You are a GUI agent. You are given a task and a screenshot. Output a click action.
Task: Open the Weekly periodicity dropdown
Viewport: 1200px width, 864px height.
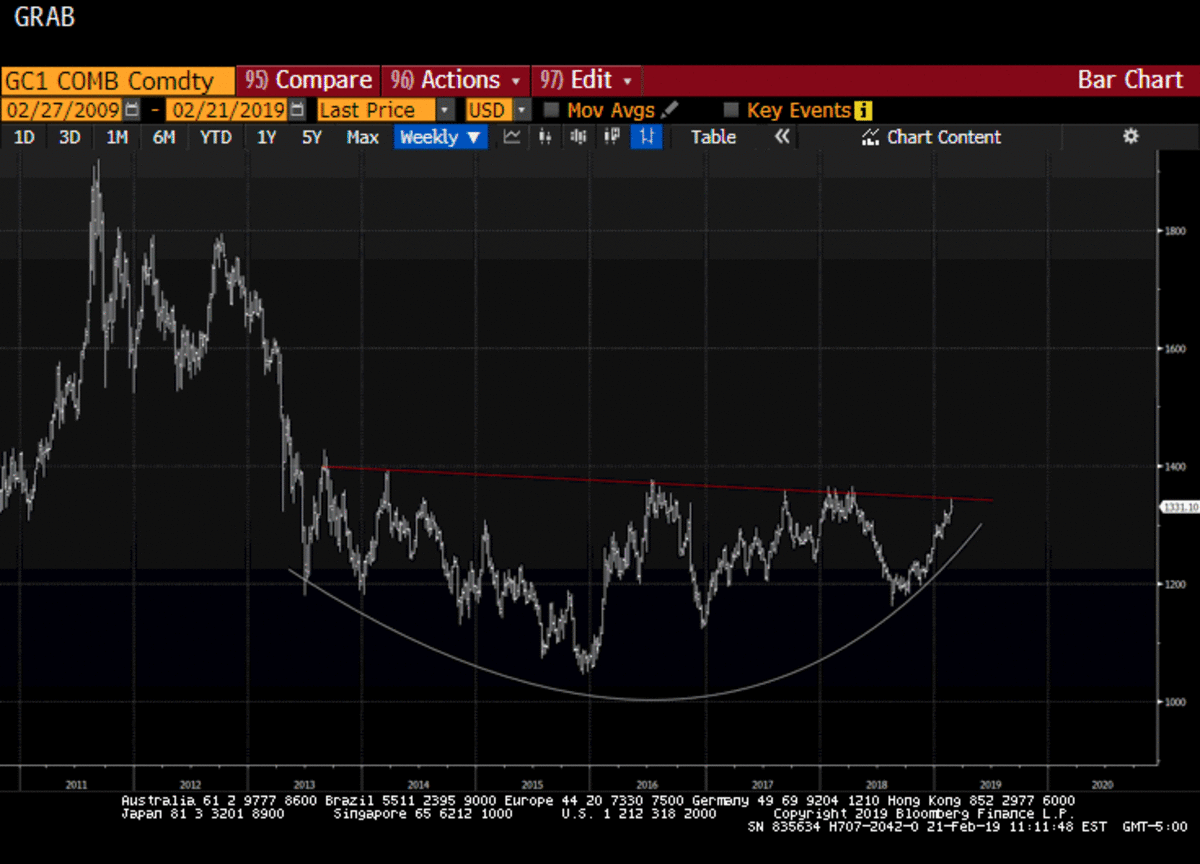[440, 137]
